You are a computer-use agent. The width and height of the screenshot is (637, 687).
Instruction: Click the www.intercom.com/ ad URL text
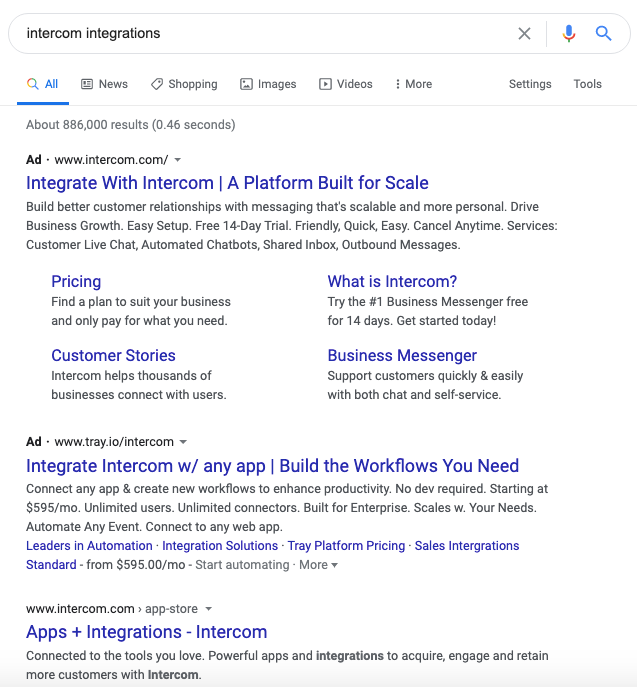111,160
